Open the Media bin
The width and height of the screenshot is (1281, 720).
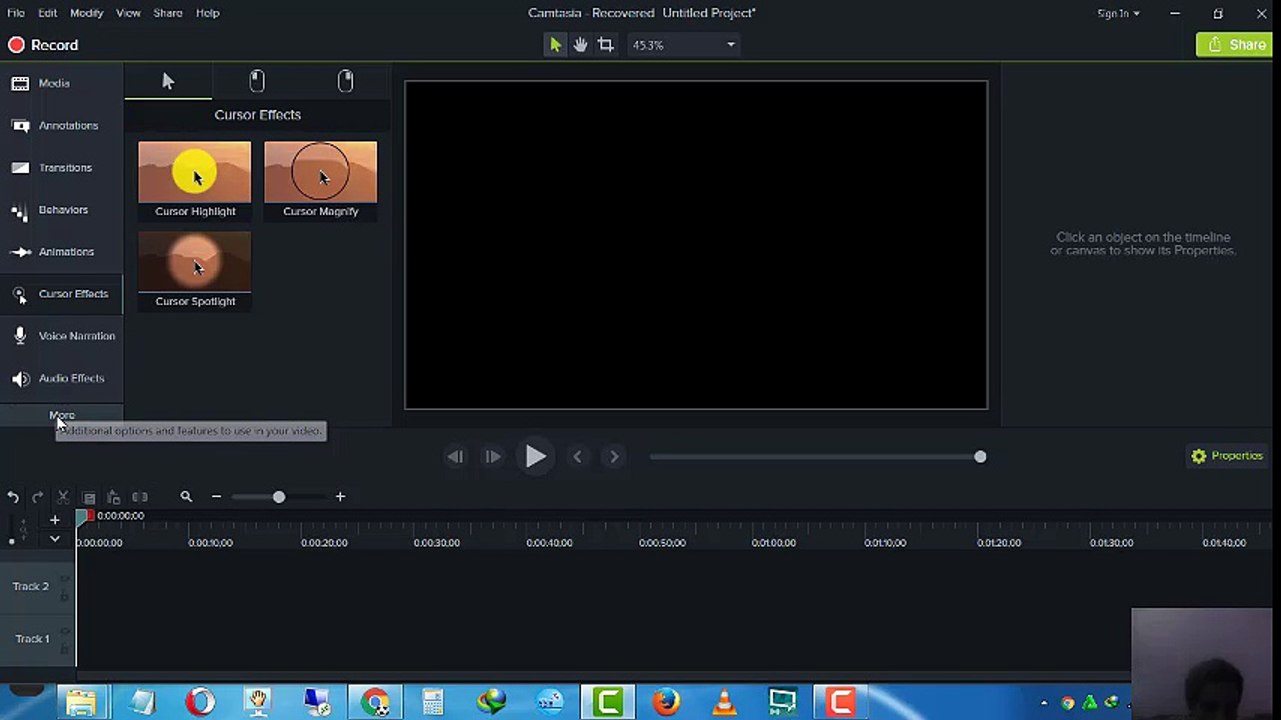pyautogui.click(x=62, y=84)
